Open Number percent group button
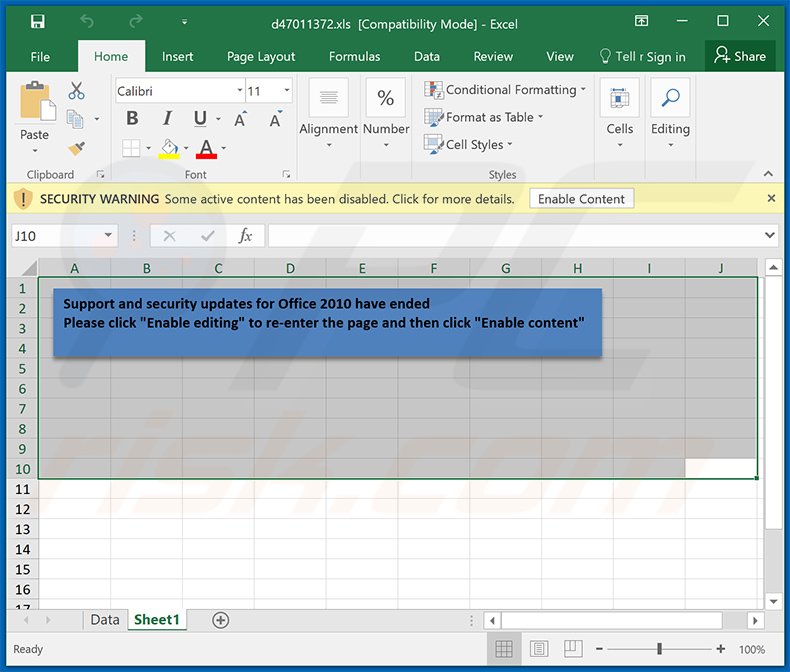 (x=386, y=113)
